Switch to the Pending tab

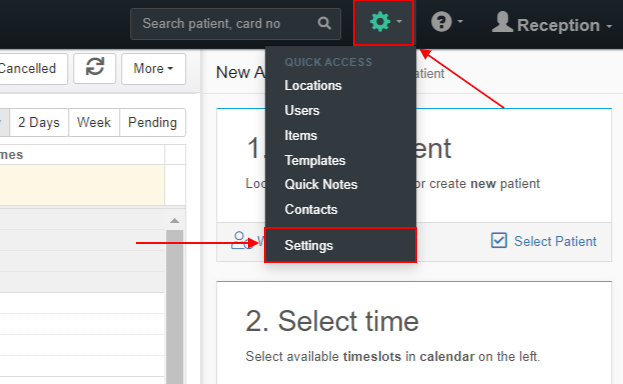click(x=152, y=122)
